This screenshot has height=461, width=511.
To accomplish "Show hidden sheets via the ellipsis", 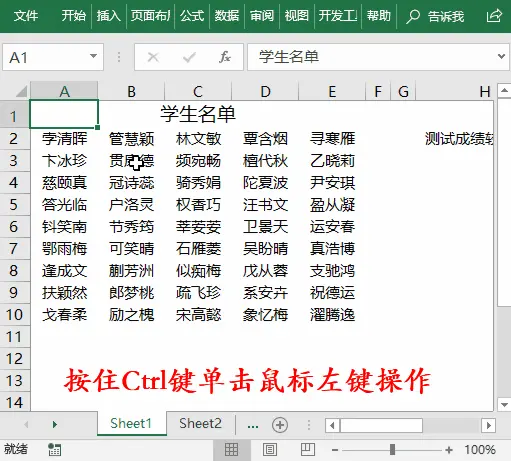I will point(253,426).
